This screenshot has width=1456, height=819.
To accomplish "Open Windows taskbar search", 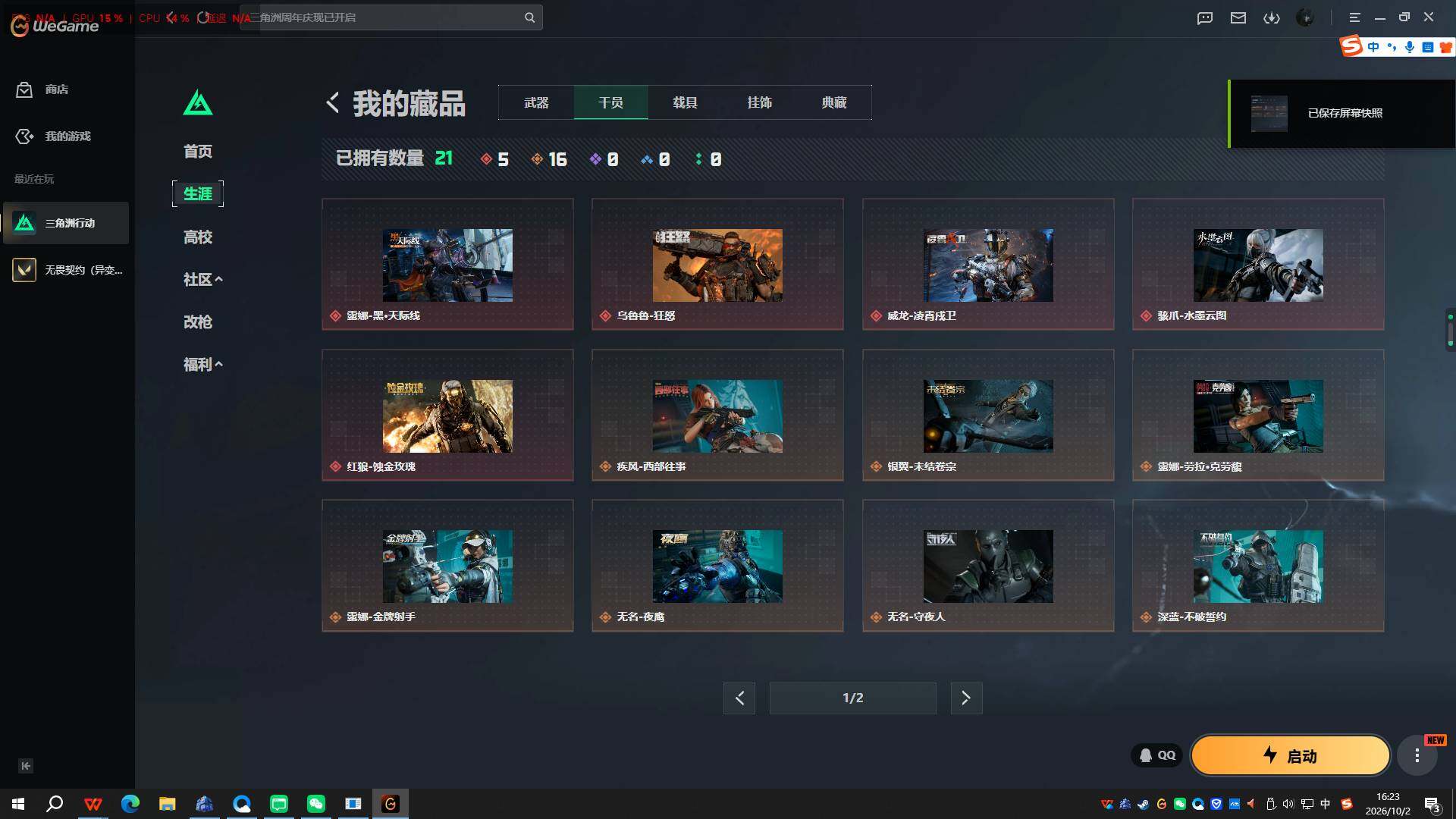I will (55, 804).
